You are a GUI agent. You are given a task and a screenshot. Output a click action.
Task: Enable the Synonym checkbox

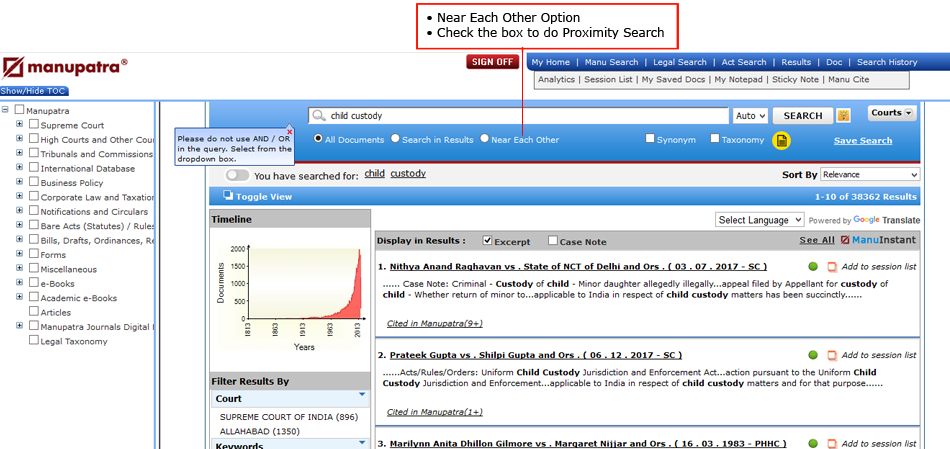[x=650, y=139]
